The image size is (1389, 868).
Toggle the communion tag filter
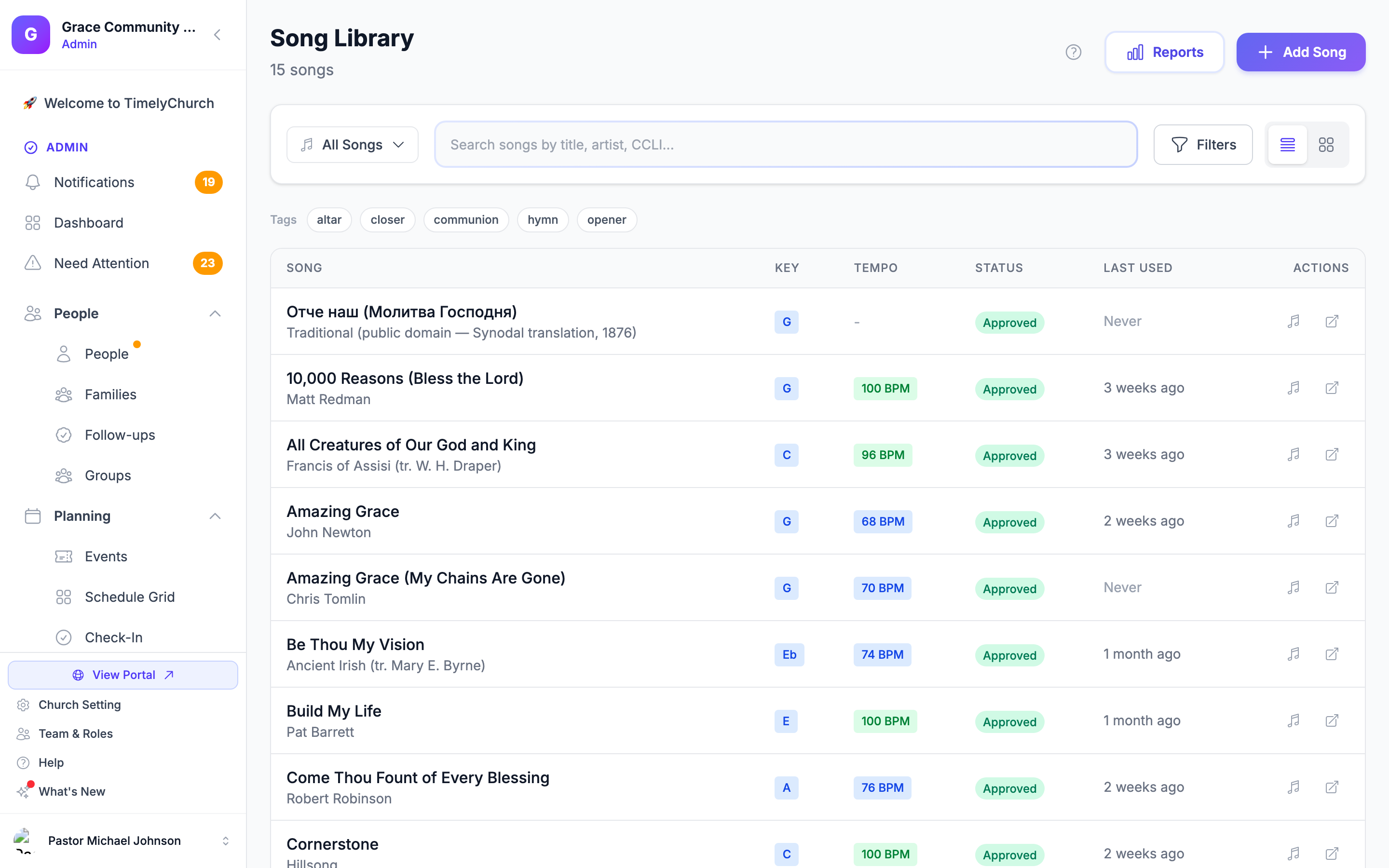(x=466, y=220)
